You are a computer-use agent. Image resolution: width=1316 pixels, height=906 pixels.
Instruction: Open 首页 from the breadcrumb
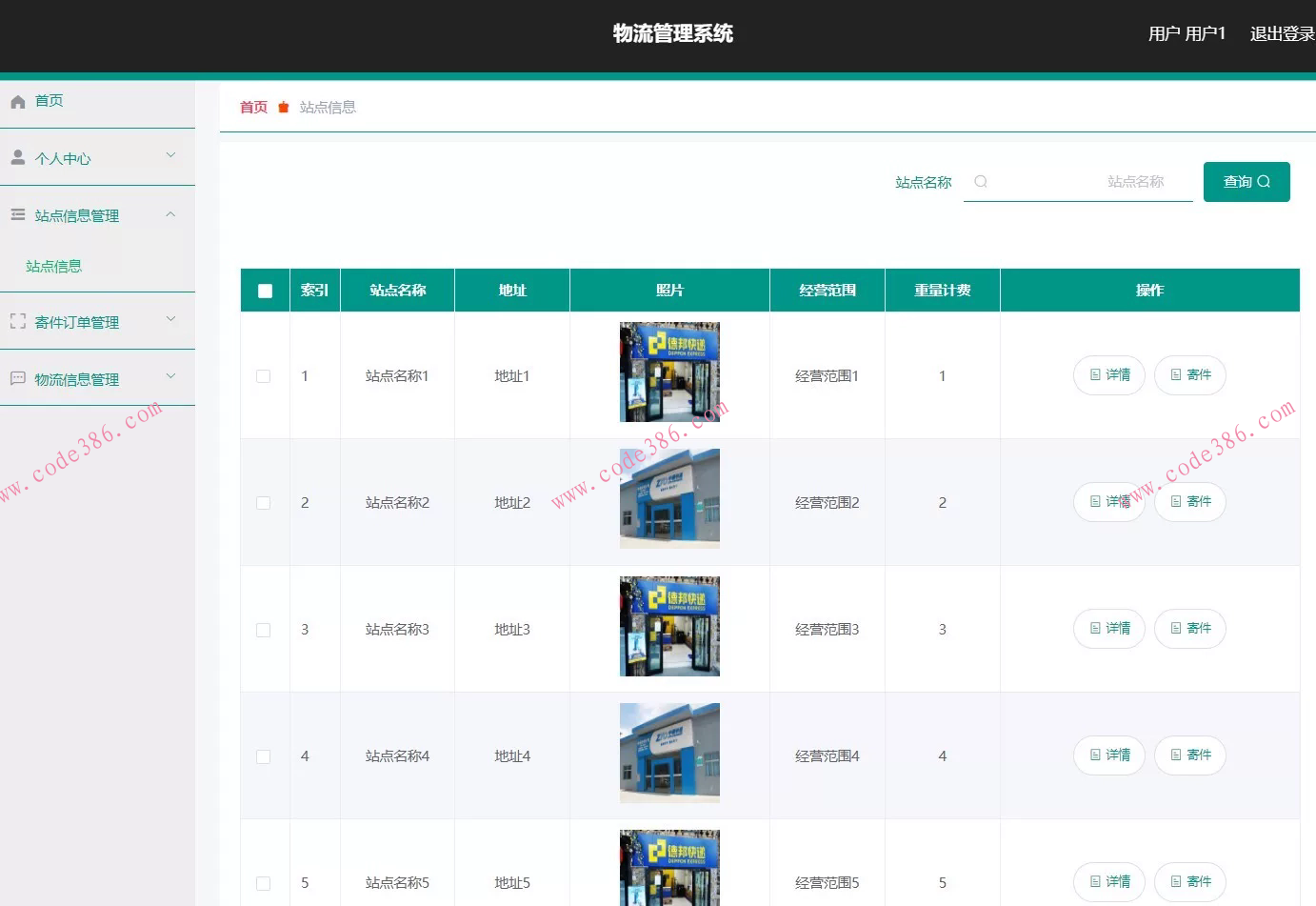pyautogui.click(x=252, y=107)
